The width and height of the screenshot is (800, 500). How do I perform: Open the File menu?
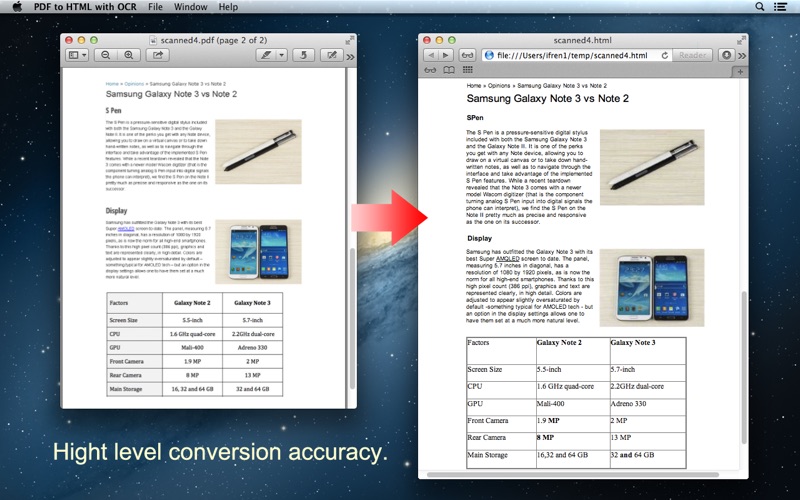[155, 7]
